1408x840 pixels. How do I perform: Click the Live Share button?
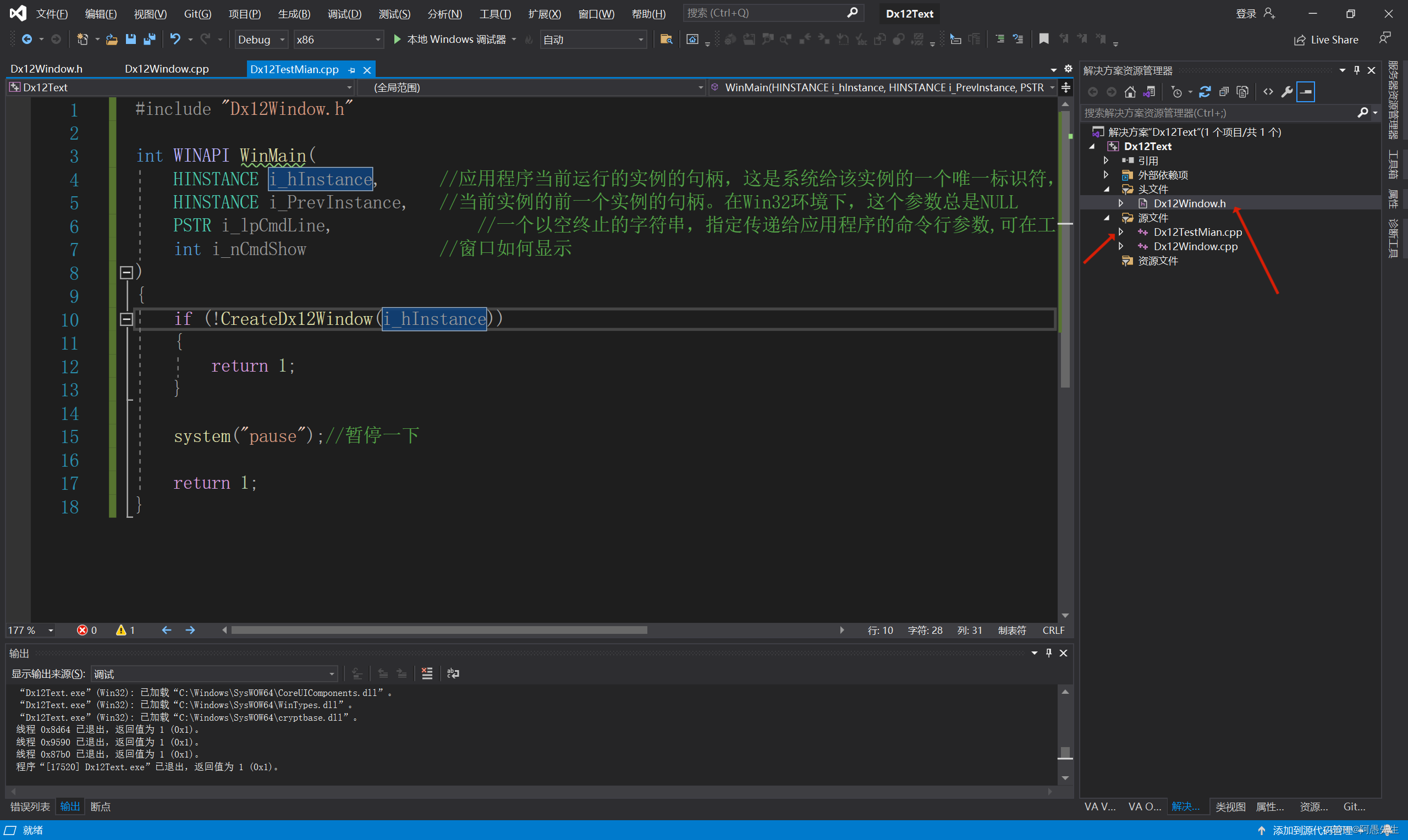coord(1327,39)
